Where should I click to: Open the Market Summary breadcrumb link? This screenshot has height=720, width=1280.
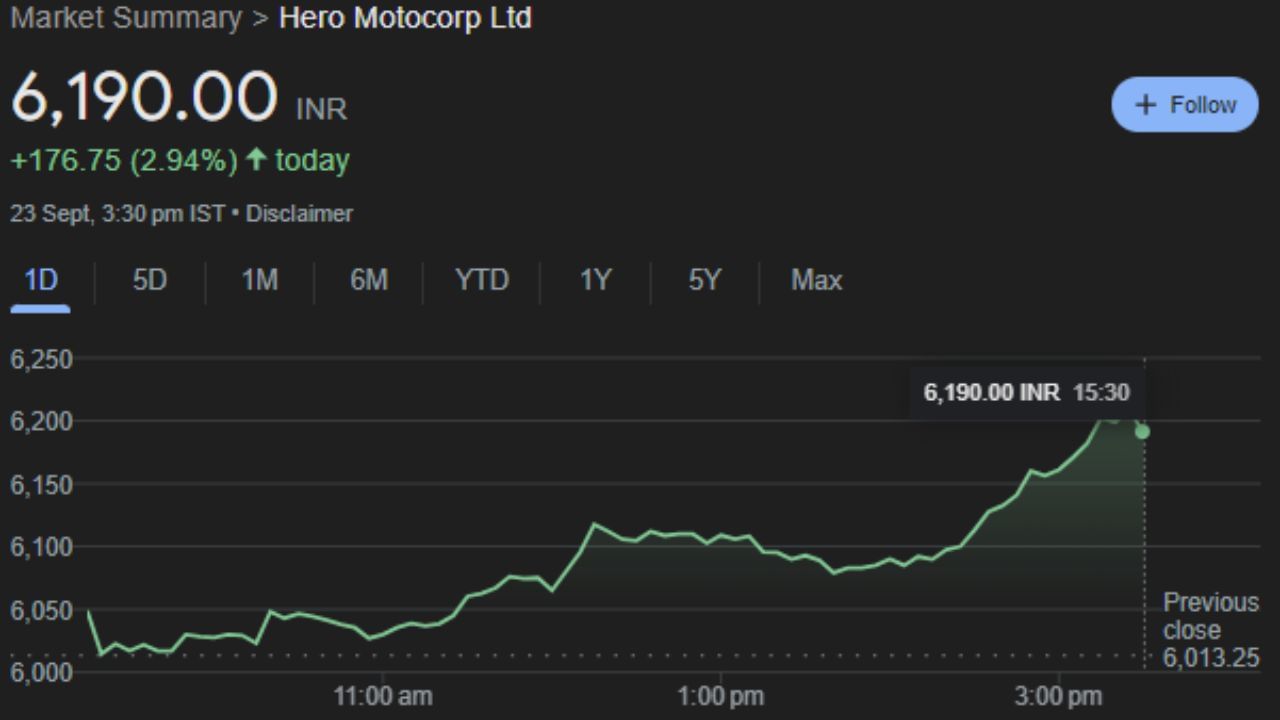tap(126, 18)
